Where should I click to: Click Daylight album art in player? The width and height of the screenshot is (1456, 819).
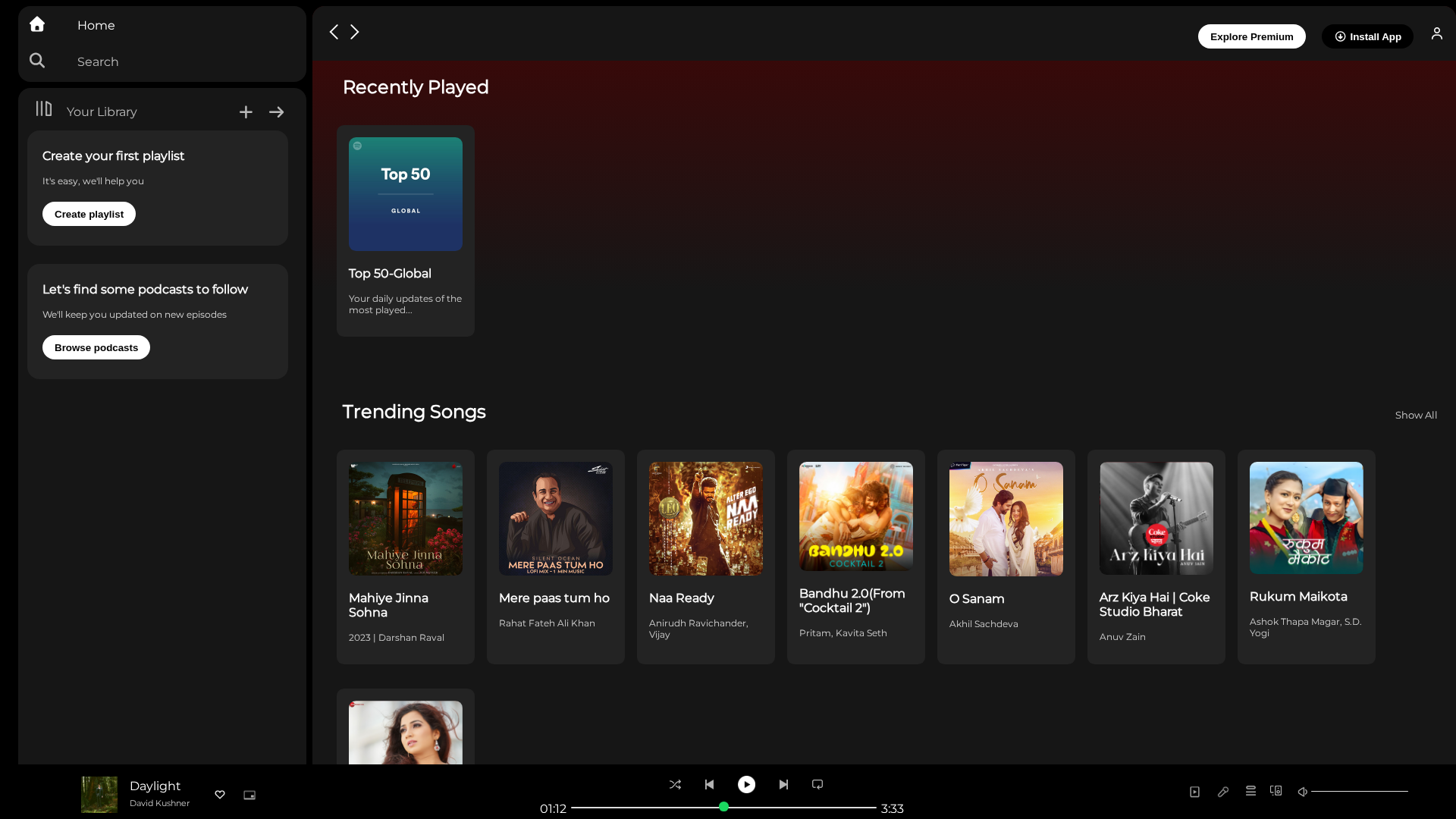(99, 795)
